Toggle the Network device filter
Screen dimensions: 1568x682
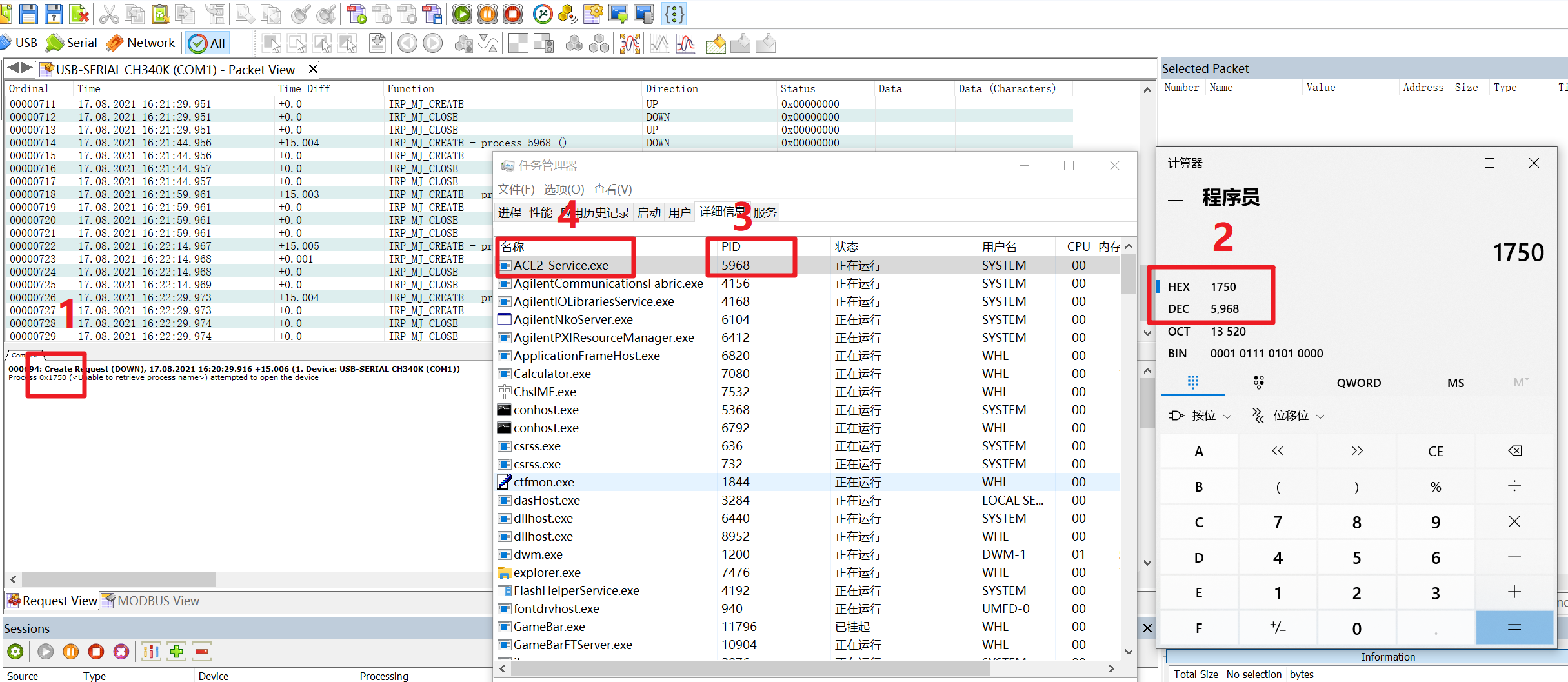pos(141,43)
